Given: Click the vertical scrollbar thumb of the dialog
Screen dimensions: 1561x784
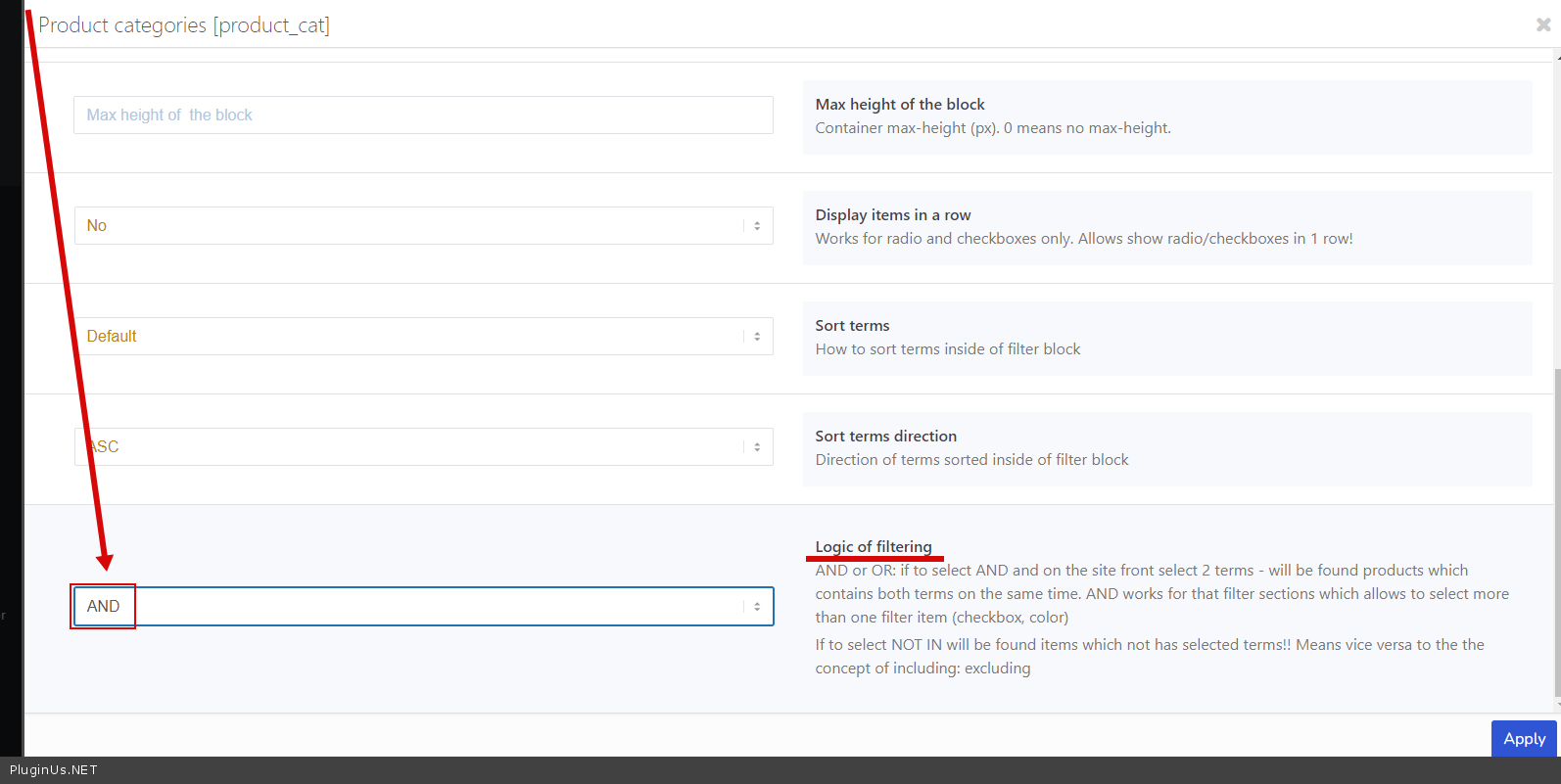Looking at the screenshot, I should (1557, 529).
